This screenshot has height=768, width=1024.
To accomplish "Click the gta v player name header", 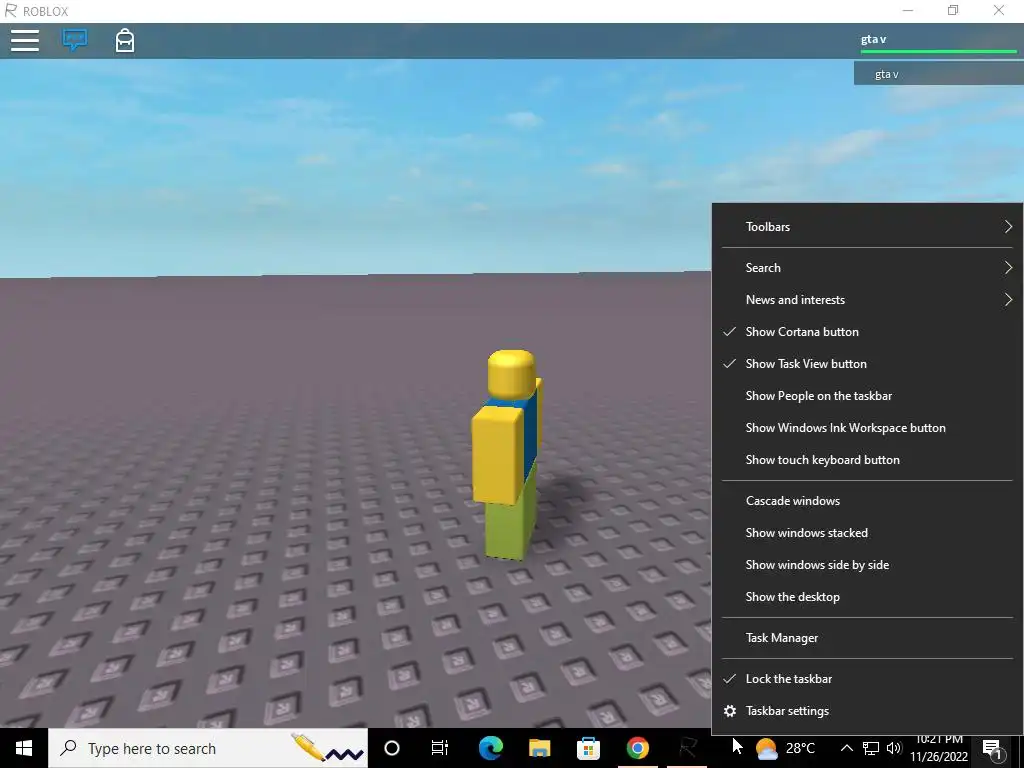I will pyautogui.click(x=873, y=39).
